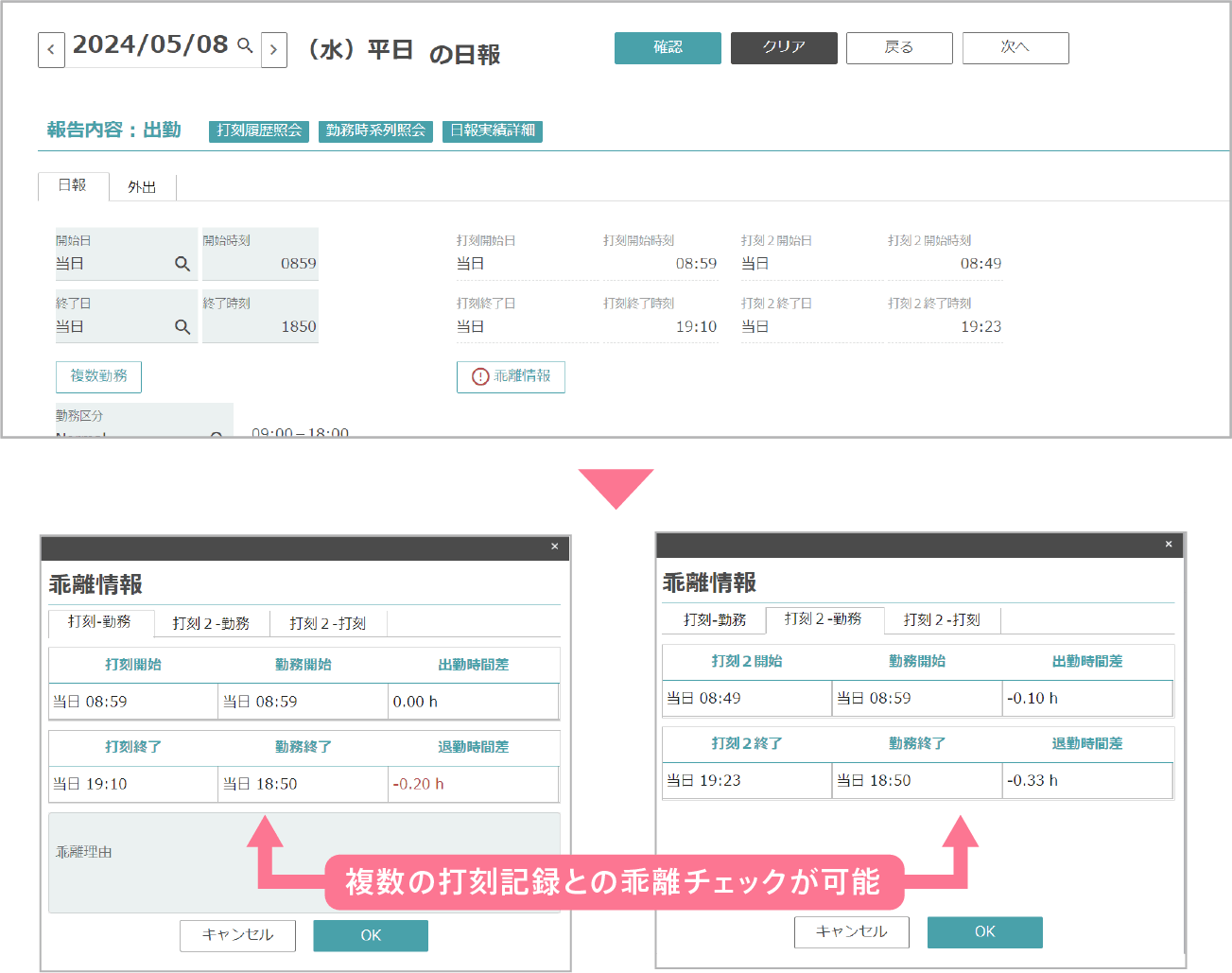Image resolution: width=1232 pixels, height=973 pixels.
Task: Go to previous day with left chevron
Action: [x=51, y=49]
